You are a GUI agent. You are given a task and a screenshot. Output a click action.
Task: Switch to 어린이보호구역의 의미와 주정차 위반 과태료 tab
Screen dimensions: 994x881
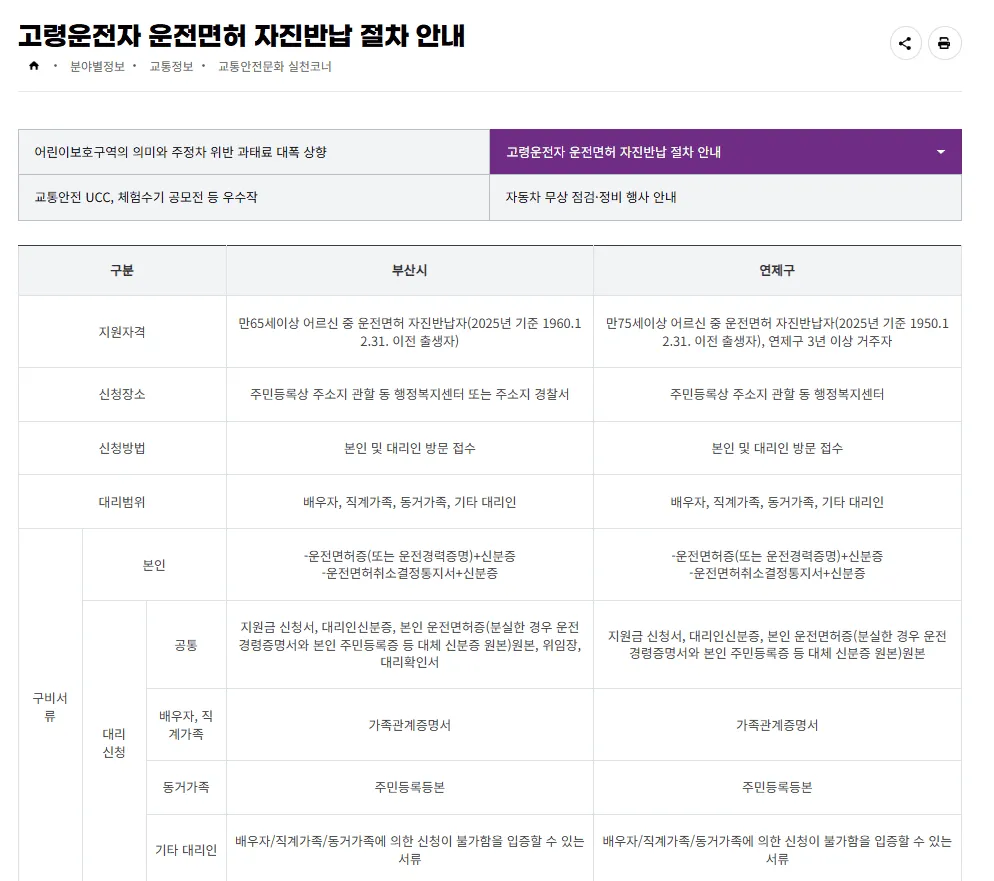pos(254,152)
